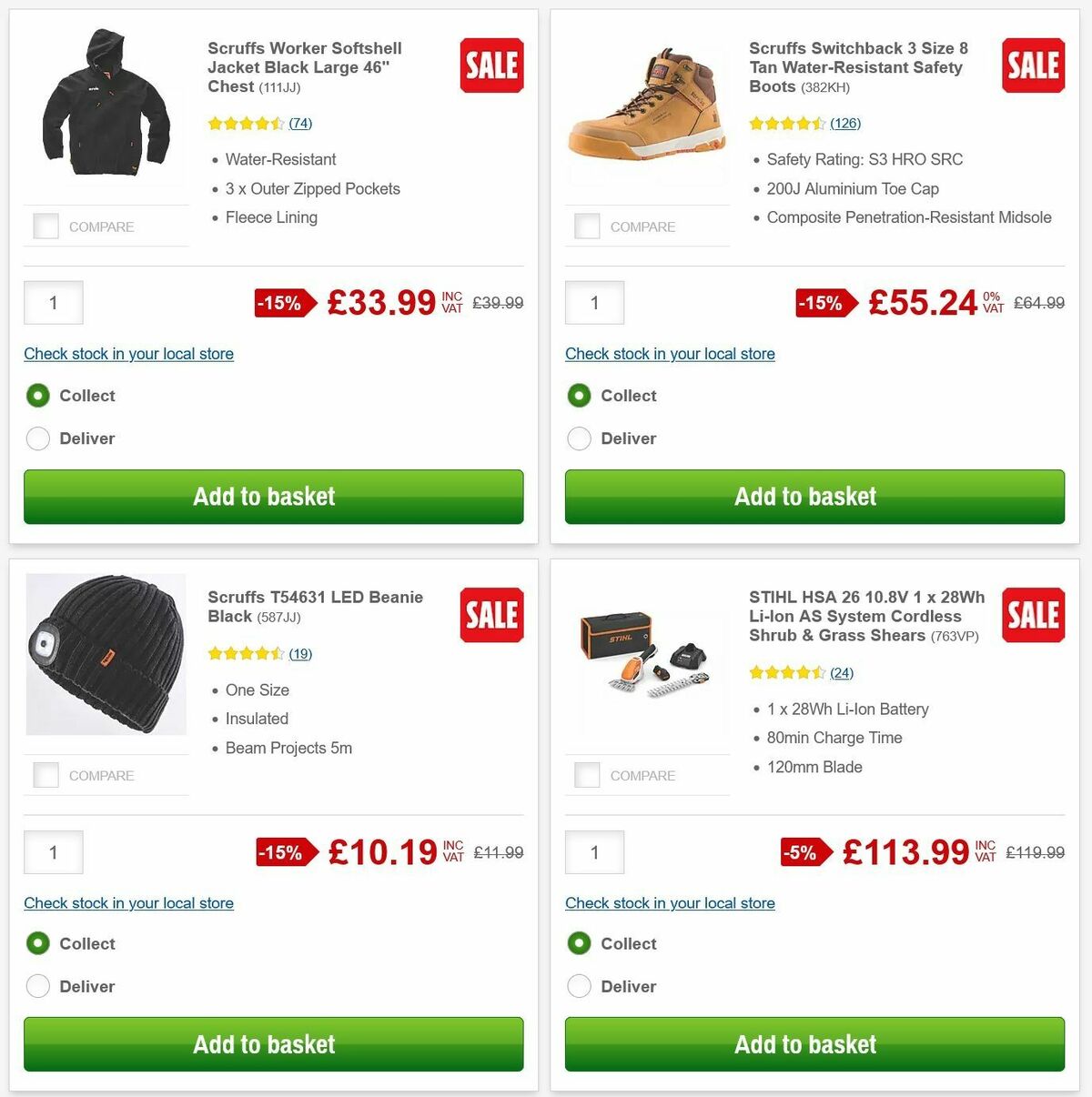Select Collect for the LED Beanie

coord(38,943)
